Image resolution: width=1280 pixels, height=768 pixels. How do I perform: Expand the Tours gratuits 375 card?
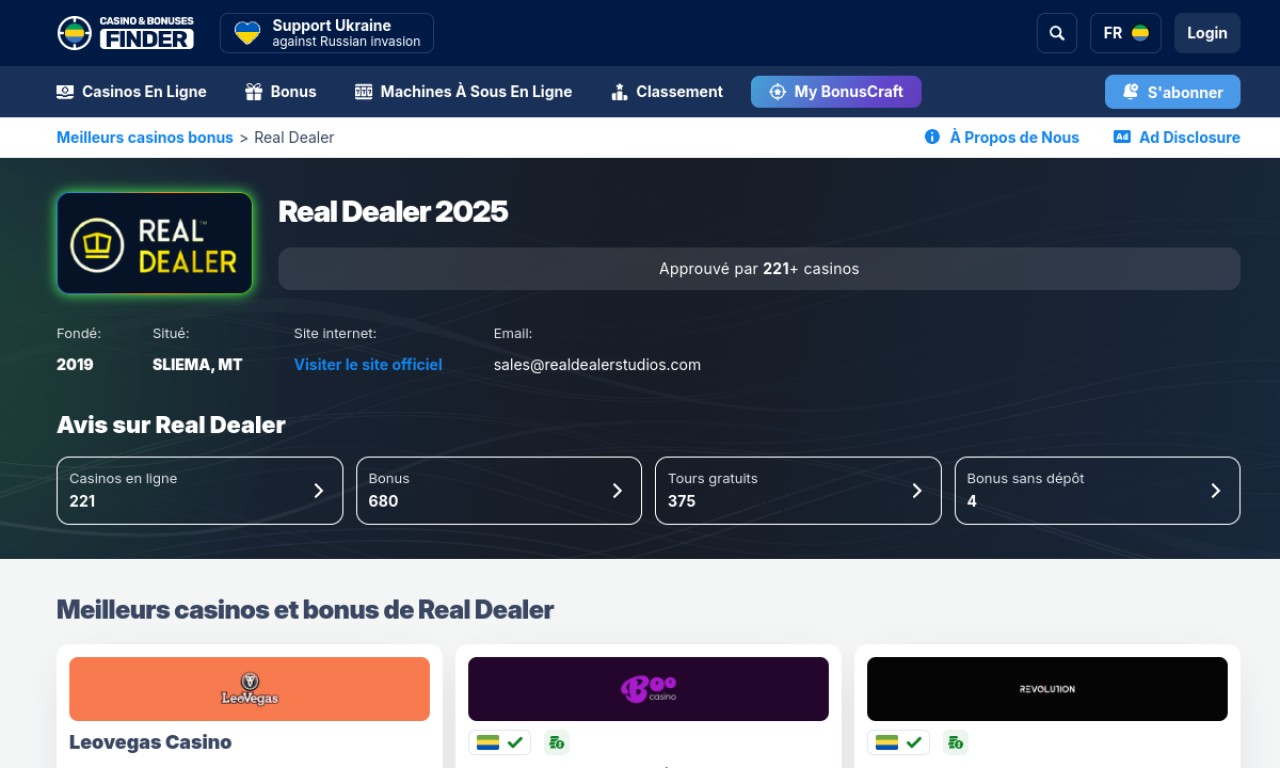[x=797, y=490]
